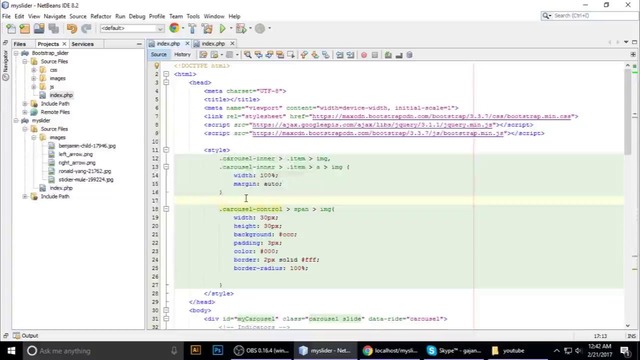Expand the Remote Files node
Screen dimensions: 640x360
pyautogui.click(x=25, y=112)
